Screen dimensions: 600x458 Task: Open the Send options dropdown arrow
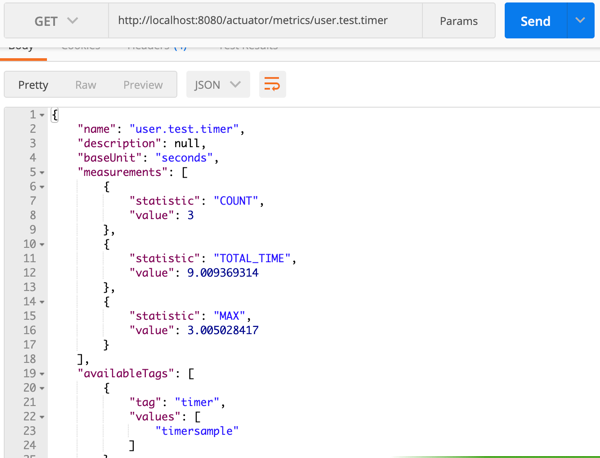click(x=580, y=21)
